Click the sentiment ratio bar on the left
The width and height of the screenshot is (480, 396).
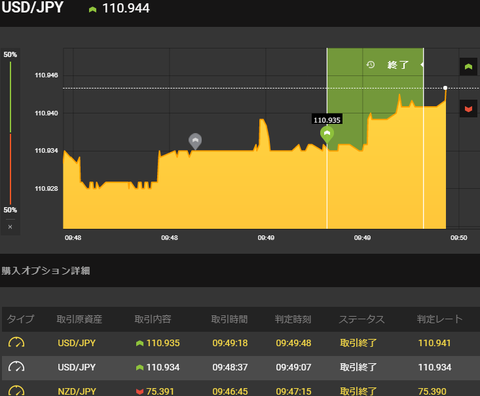coord(10,133)
